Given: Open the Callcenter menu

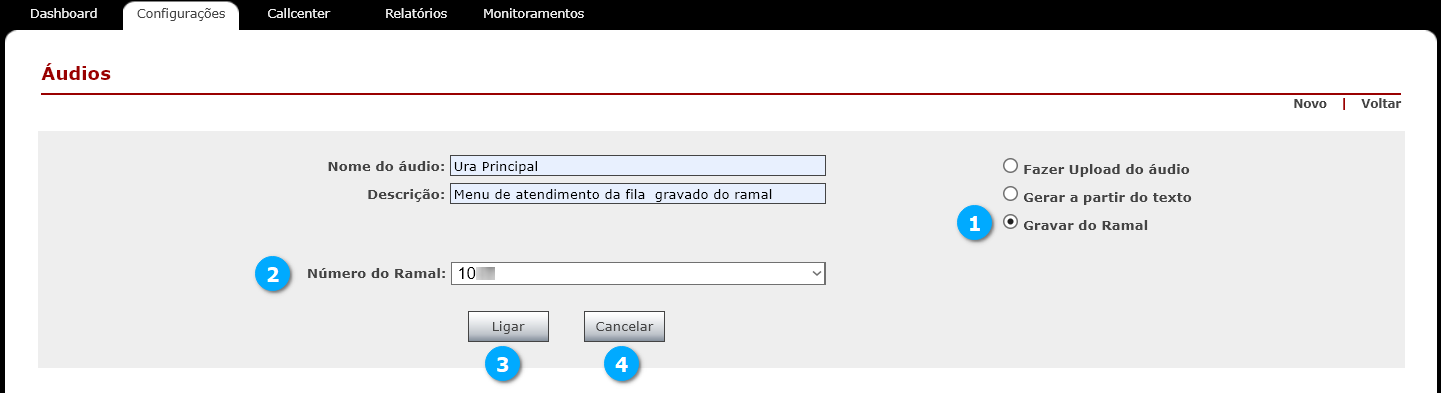Looking at the screenshot, I should [299, 14].
